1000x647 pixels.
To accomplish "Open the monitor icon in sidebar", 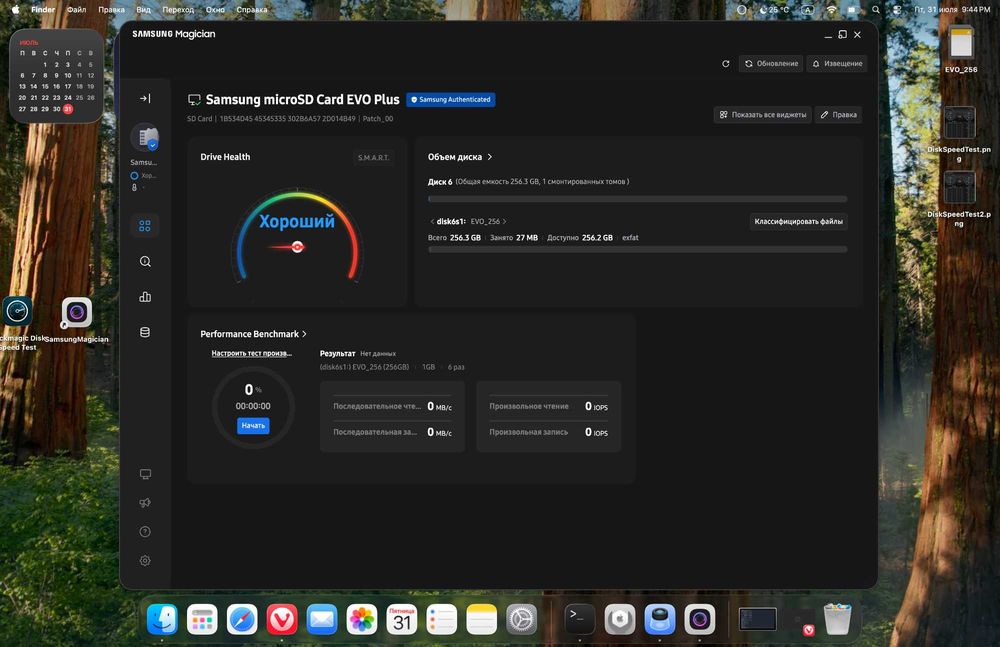I will click(x=145, y=474).
